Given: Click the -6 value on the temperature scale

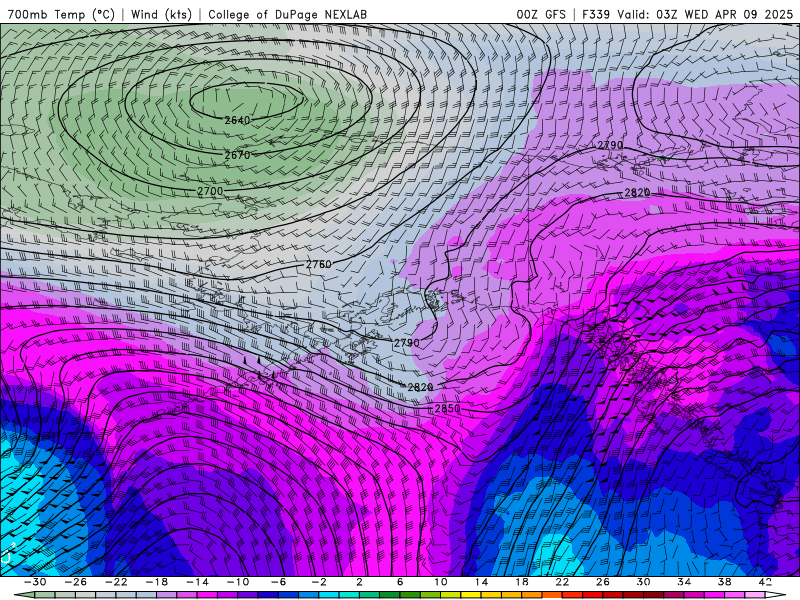Looking at the screenshot, I should [x=278, y=582].
